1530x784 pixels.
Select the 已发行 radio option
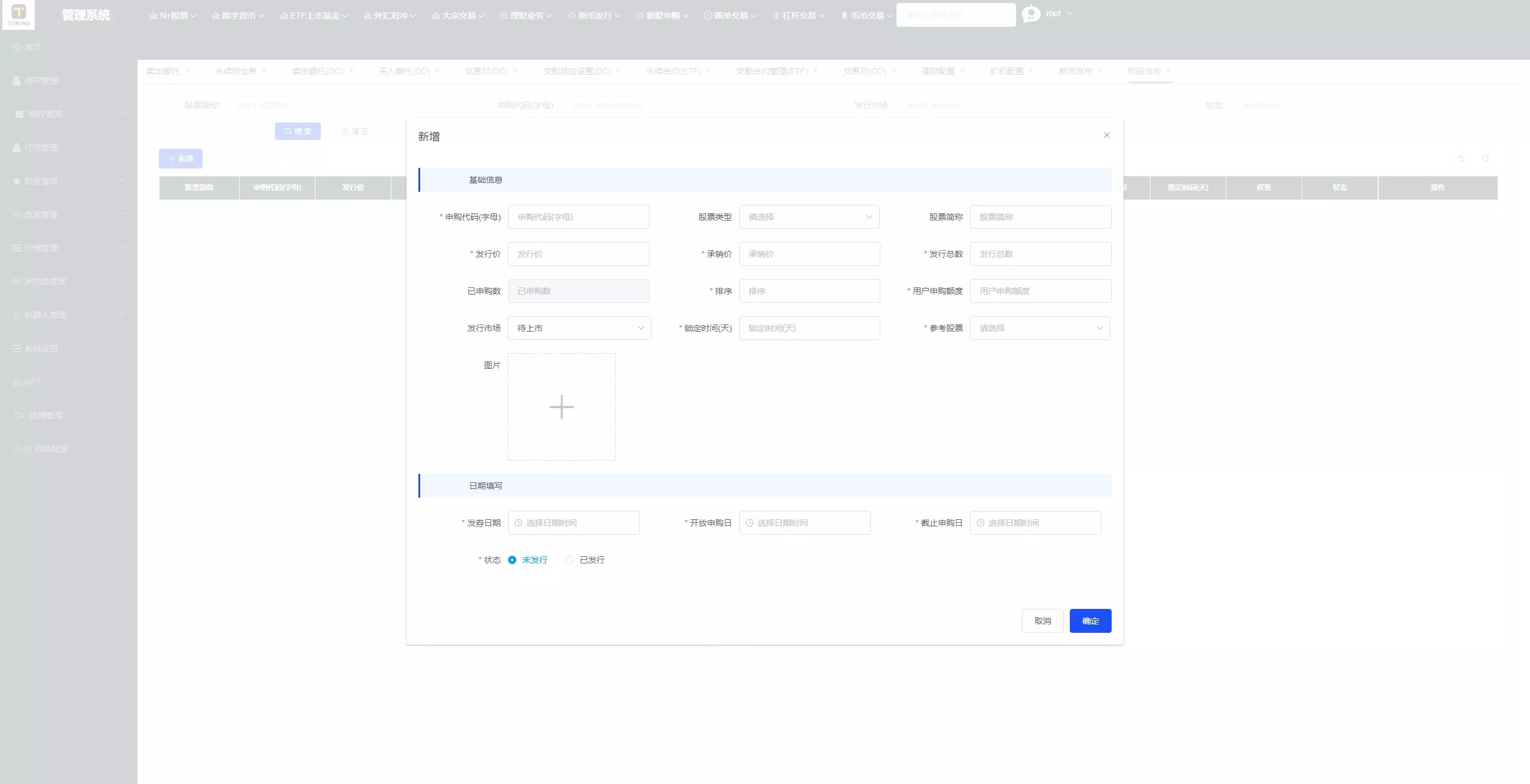[x=585, y=560]
